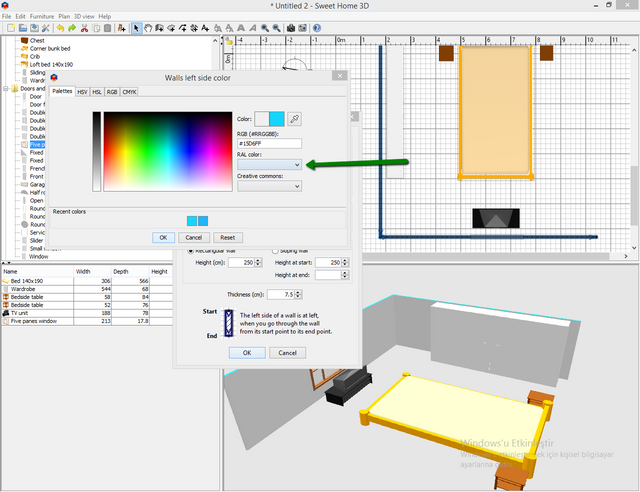Click the Undo arrow in the toolbar
The height and width of the screenshot is (492, 640).
[60, 28]
